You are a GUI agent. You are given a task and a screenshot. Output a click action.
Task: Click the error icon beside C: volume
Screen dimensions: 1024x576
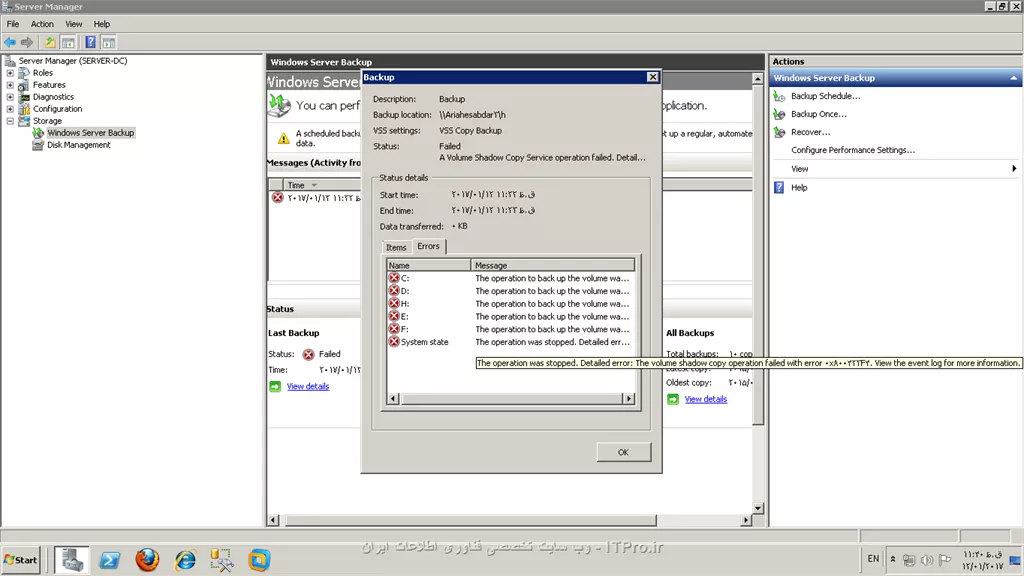click(394, 278)
